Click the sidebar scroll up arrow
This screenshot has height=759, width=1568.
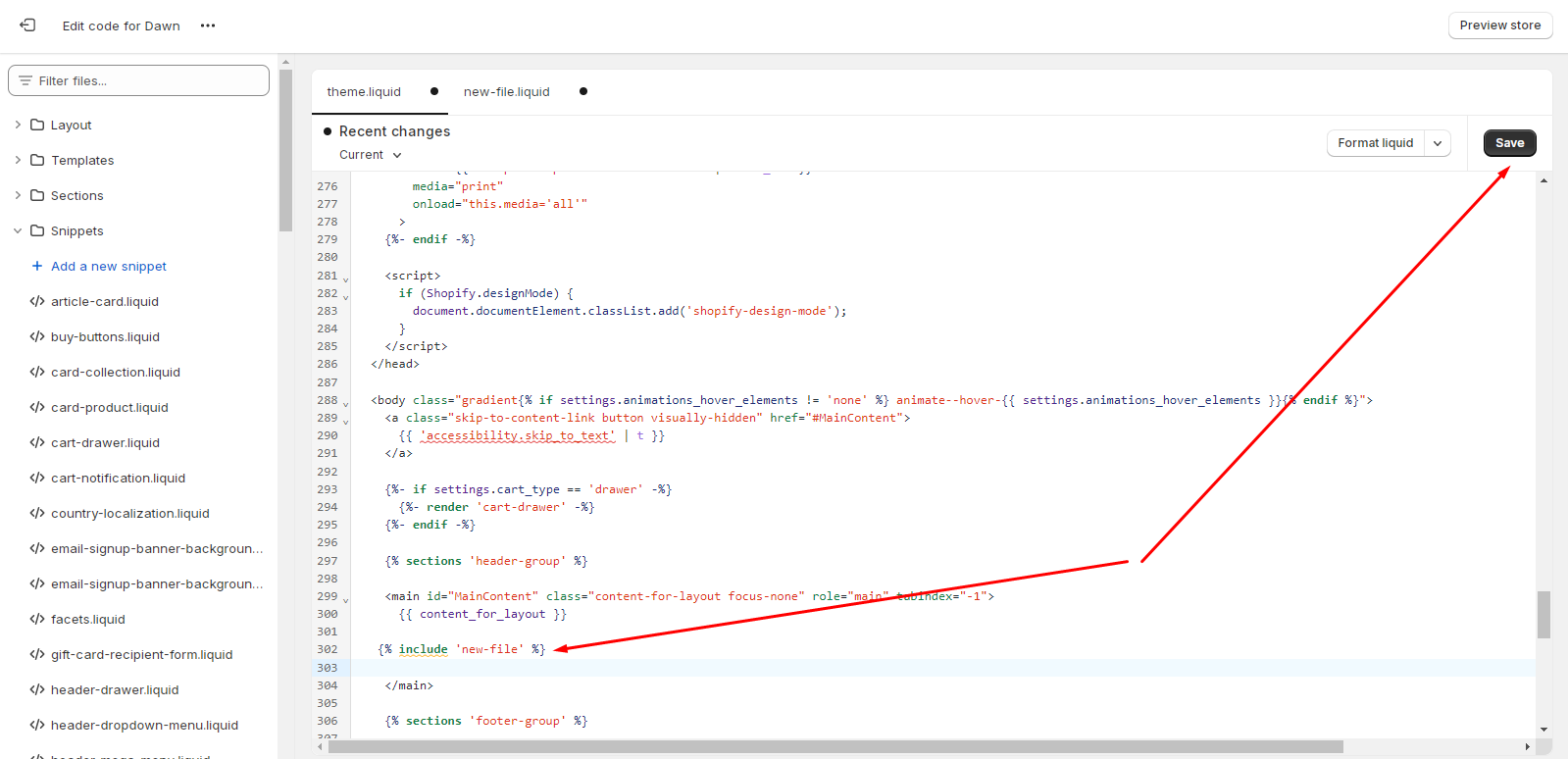tap(285, 62)
